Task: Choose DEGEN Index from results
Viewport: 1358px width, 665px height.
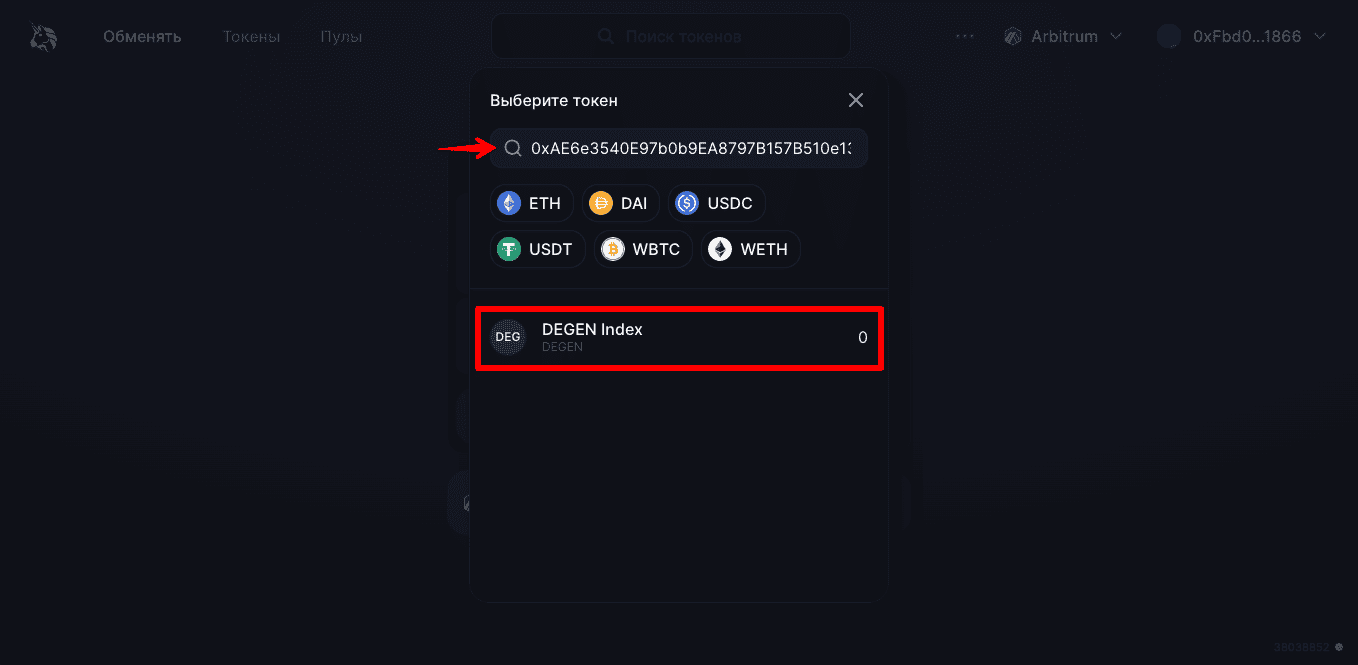Action: [679, 338]
